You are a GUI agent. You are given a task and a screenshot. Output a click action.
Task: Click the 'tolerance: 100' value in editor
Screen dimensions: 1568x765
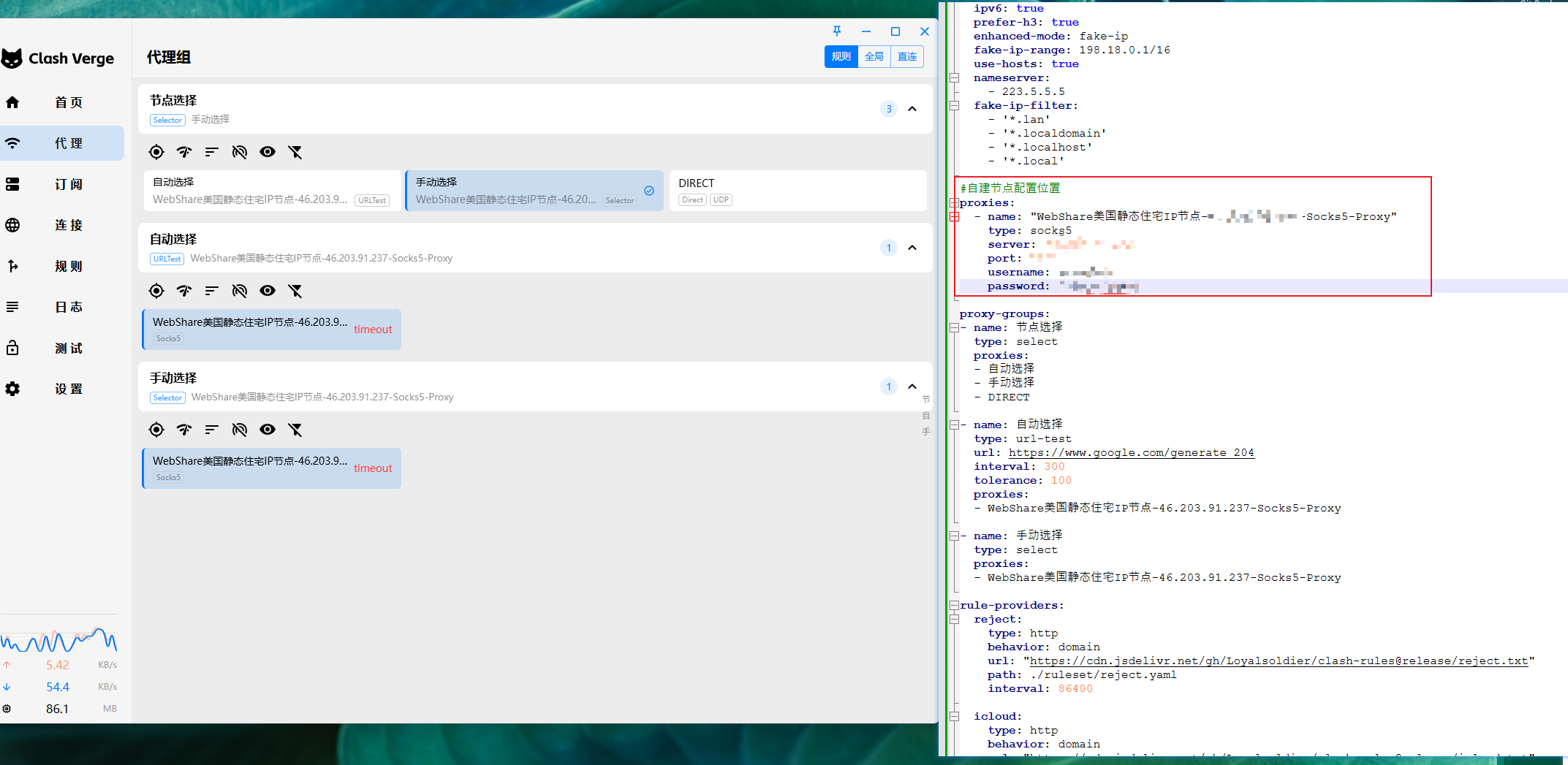point(1061,481)
